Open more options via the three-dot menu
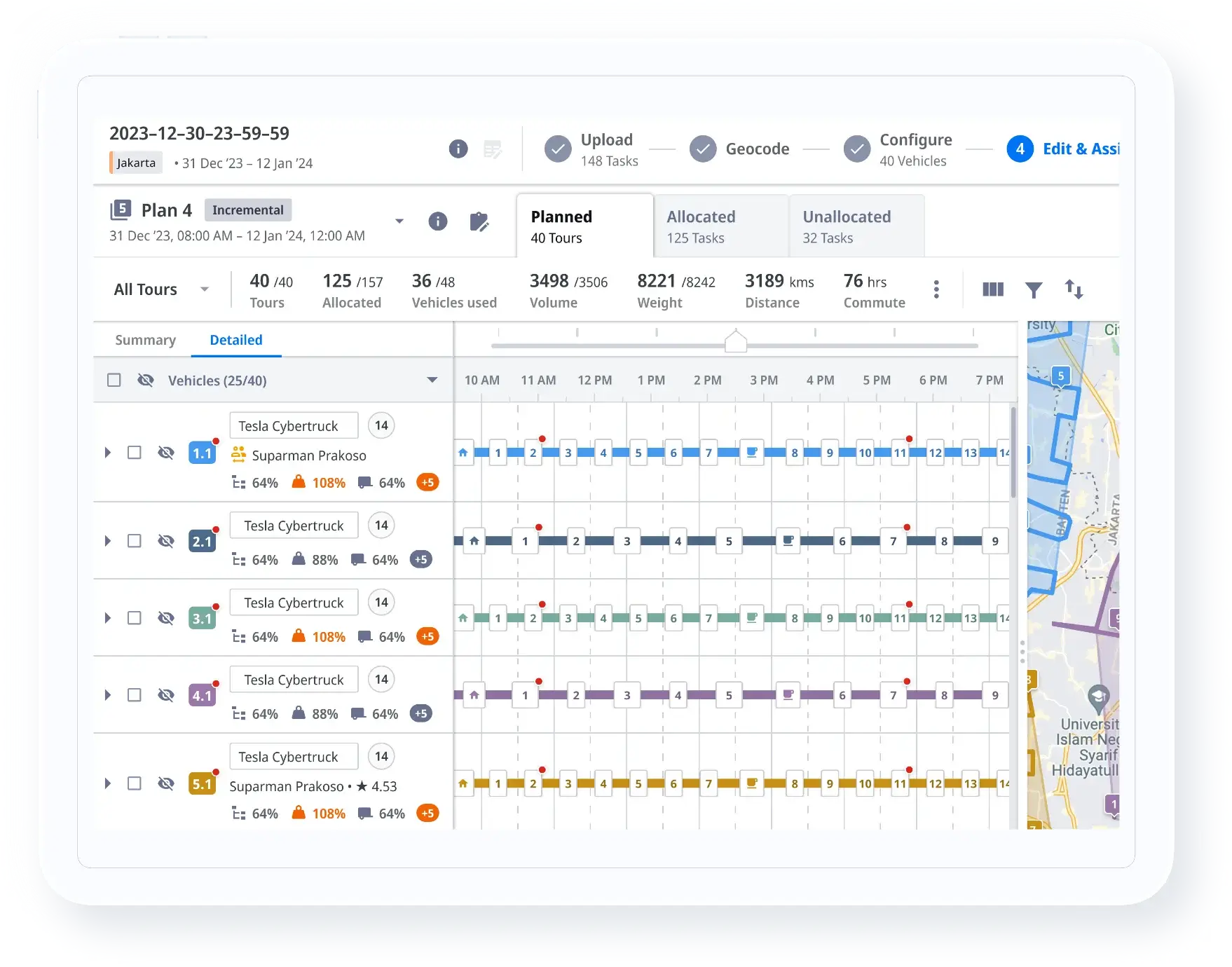 pos(936,289)
